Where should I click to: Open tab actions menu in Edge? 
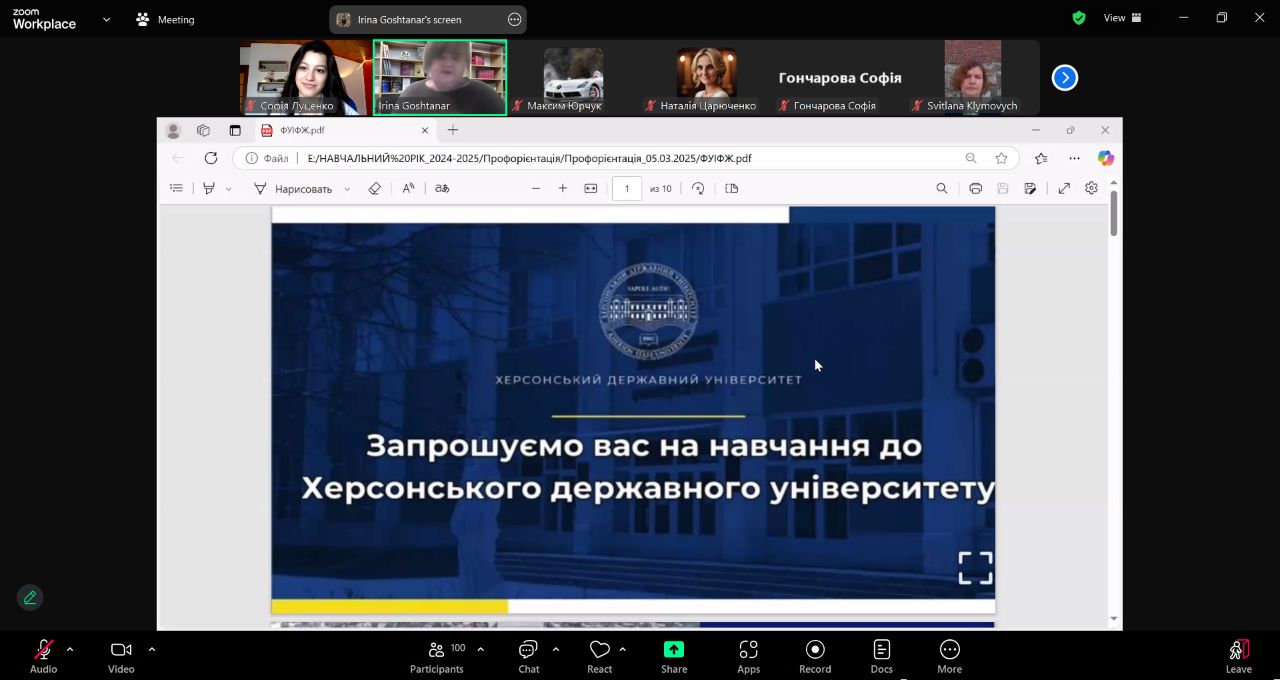point(235,130)
